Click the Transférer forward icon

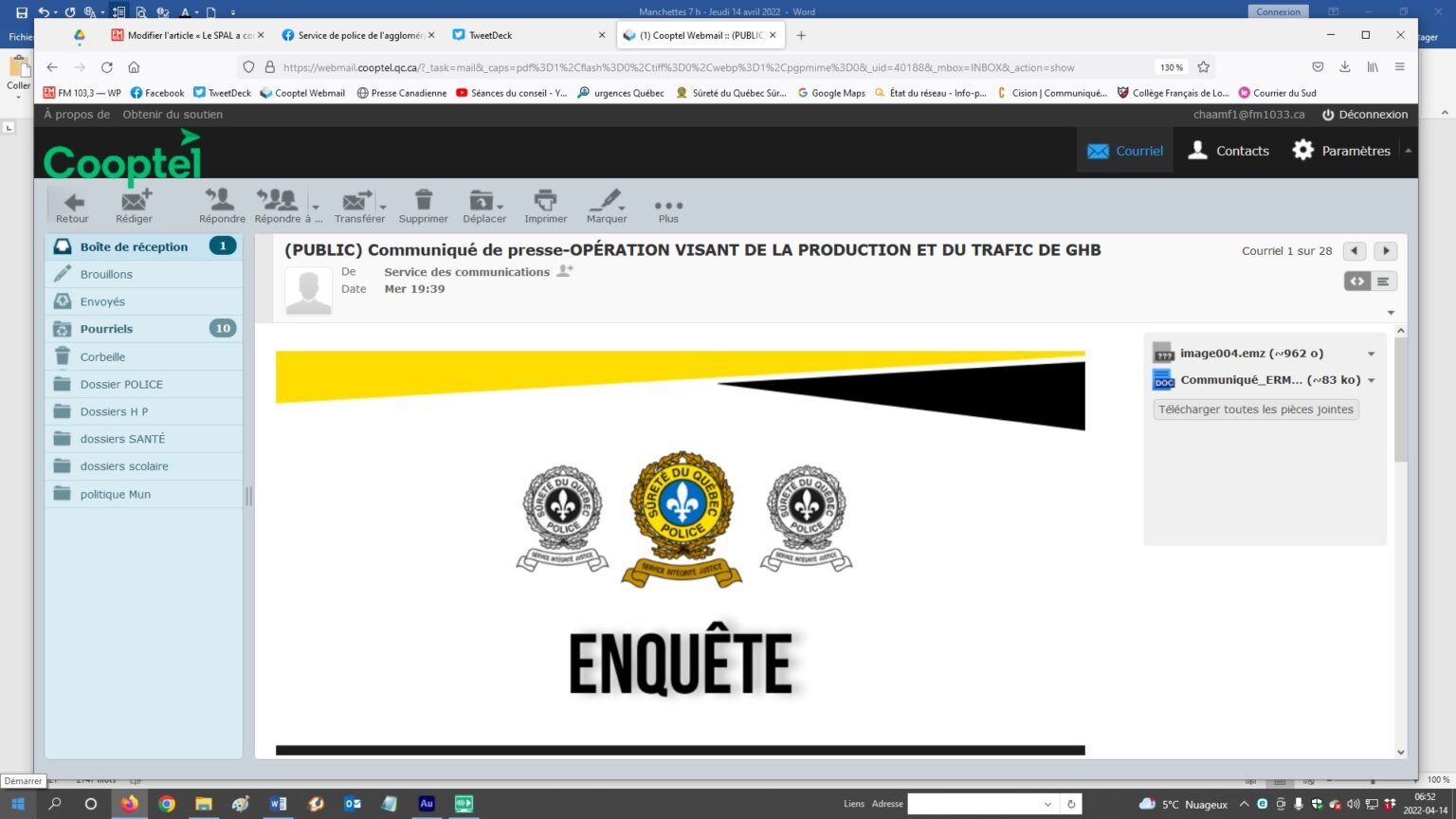click(356, 201)
